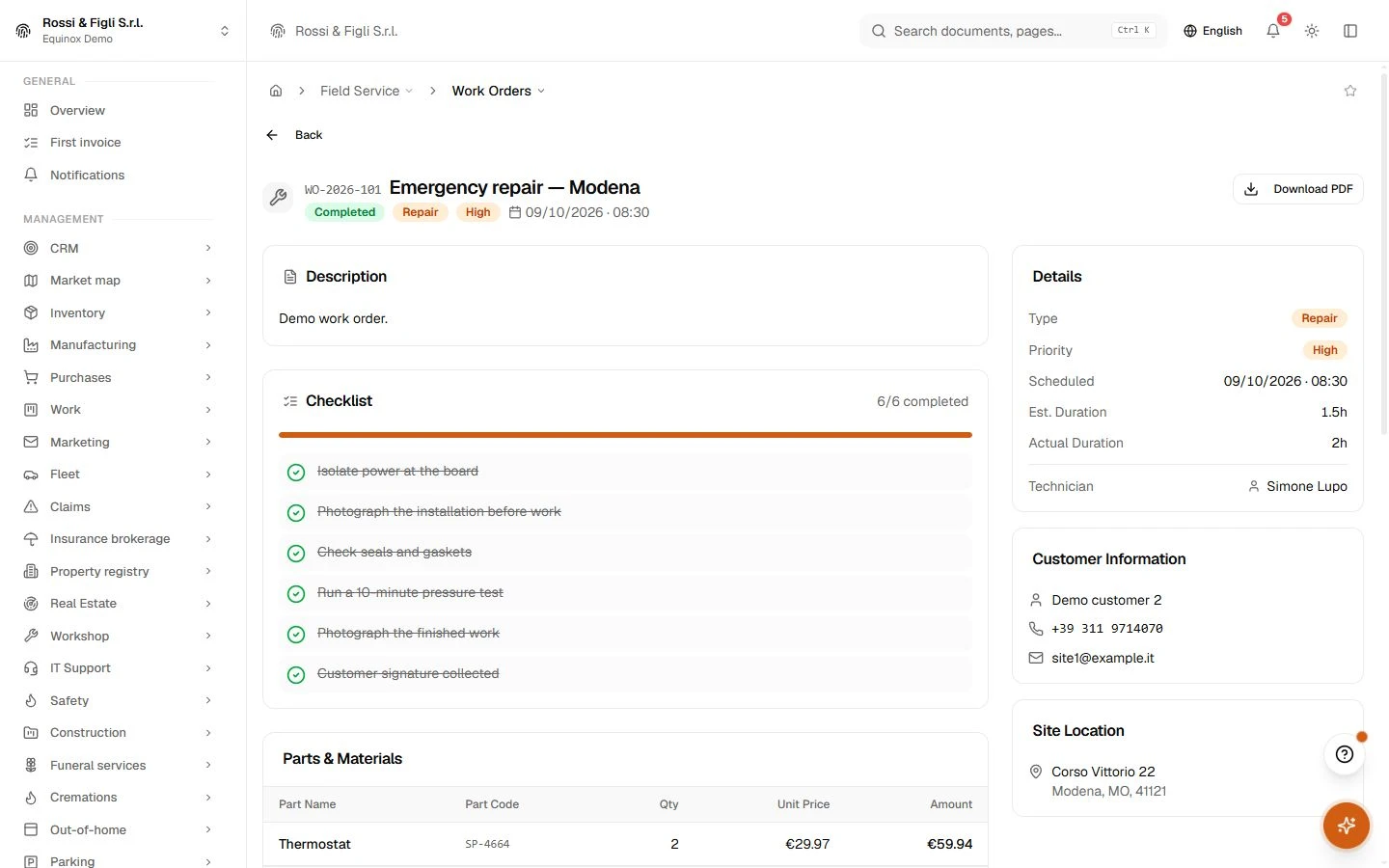Viewport: 1389px width, 868px height.
Task: Click the Workshop wrench icon in sidebar
Action: (x=31, y=637)
